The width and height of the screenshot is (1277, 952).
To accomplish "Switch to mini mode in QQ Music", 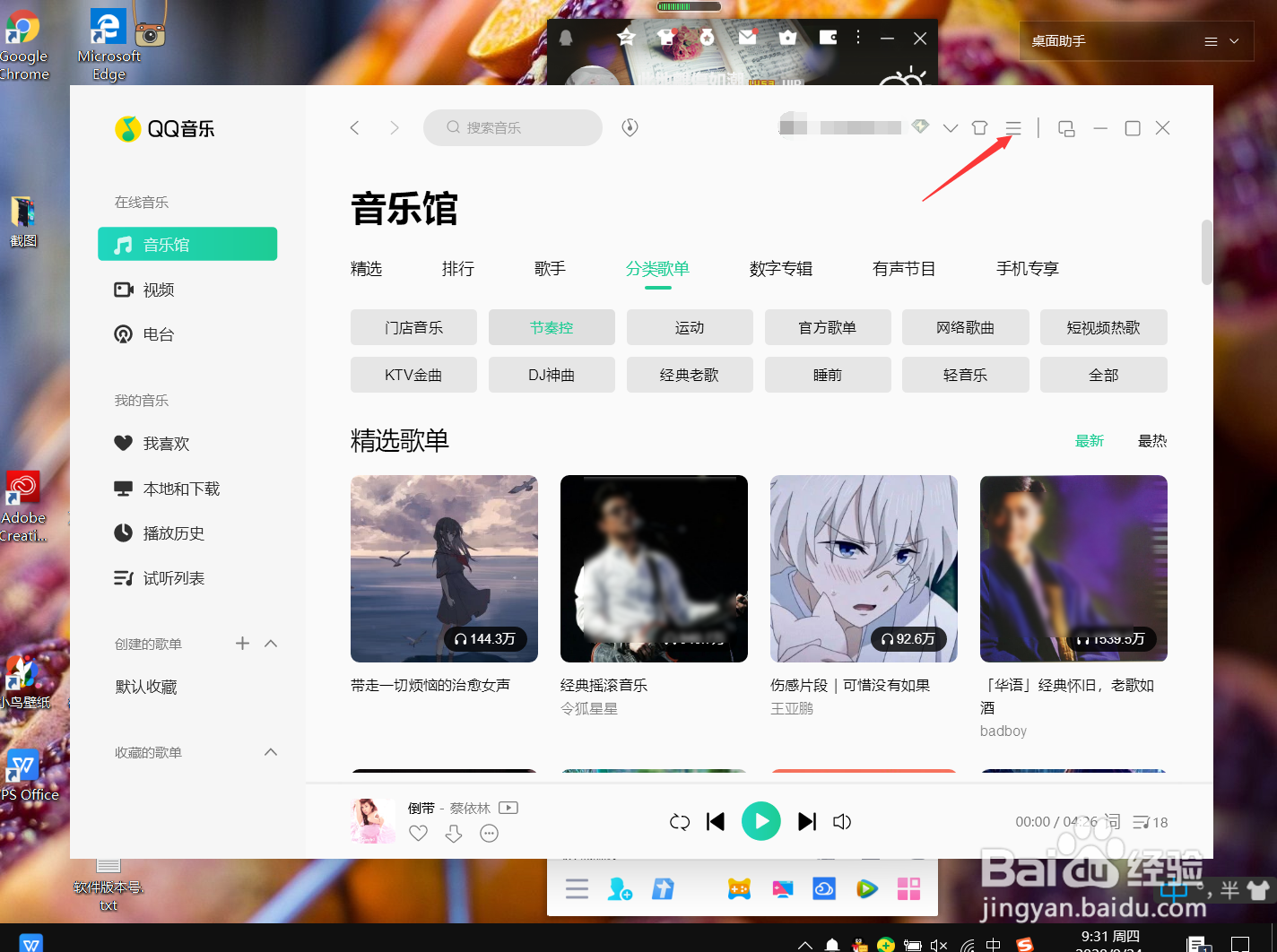I will (x=1066, y=128).
